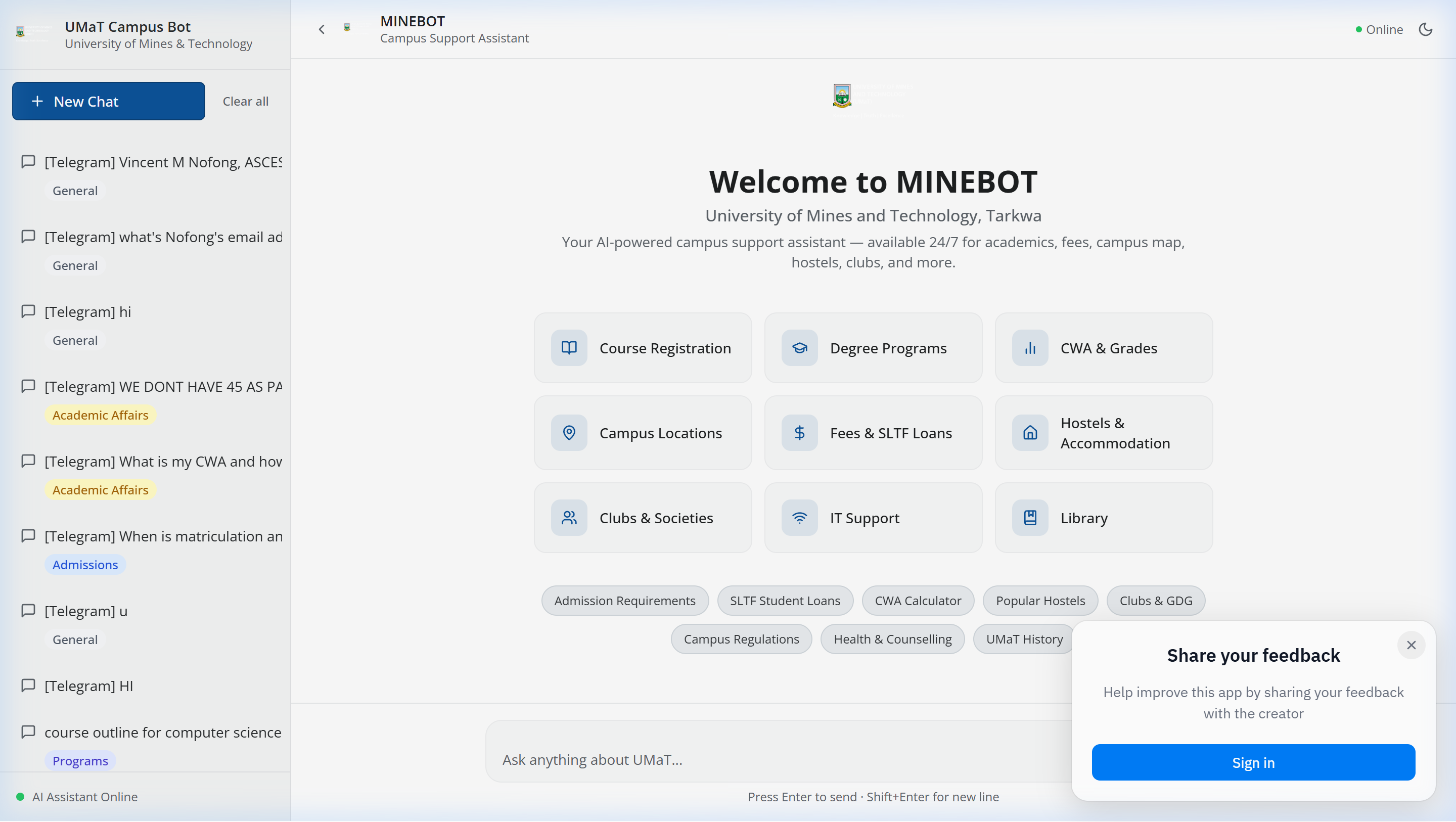1456x822 pixels.
Task: Click the chat icon beside course outline chat
Action: tap(28, 732)
